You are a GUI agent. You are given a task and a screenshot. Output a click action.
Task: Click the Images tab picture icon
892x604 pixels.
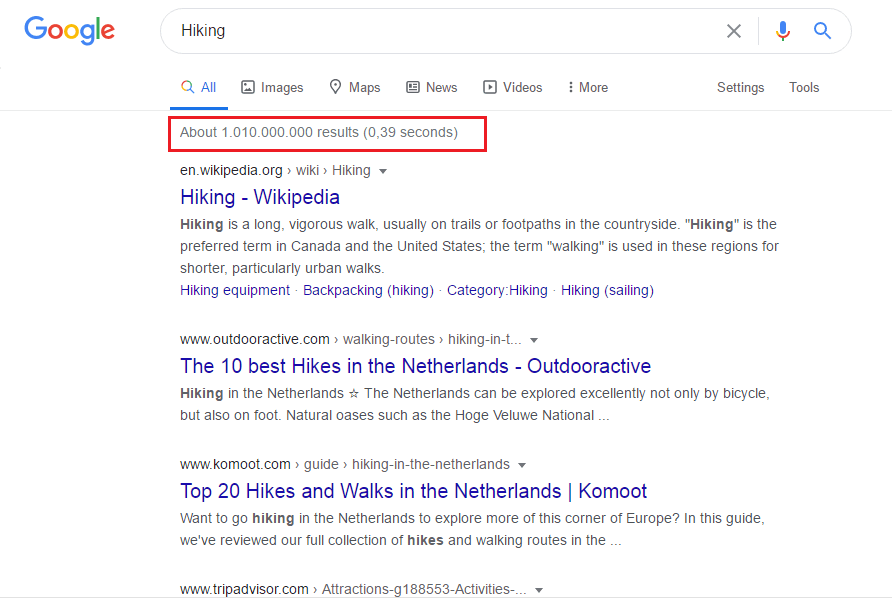pyautogui.click(x=247, y=87)
